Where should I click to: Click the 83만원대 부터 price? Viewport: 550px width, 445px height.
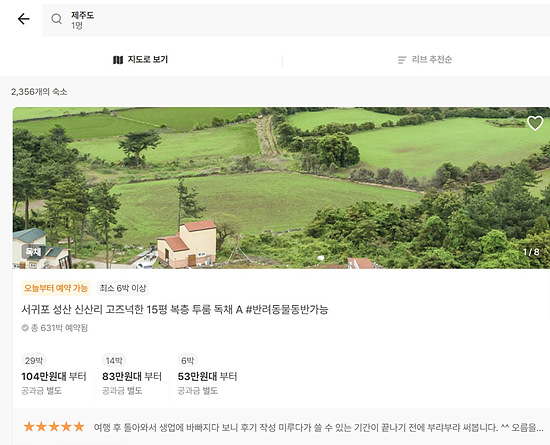[132, 377]
